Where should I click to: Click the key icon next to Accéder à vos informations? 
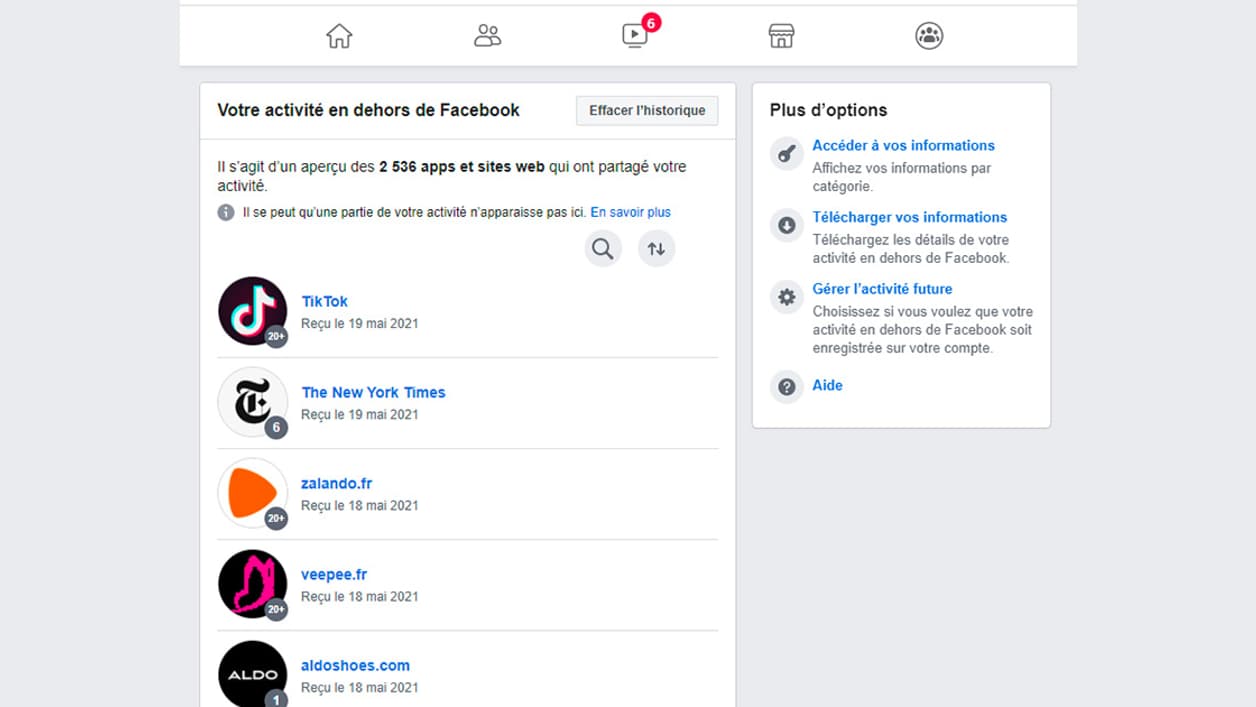[x=786, y=153]
